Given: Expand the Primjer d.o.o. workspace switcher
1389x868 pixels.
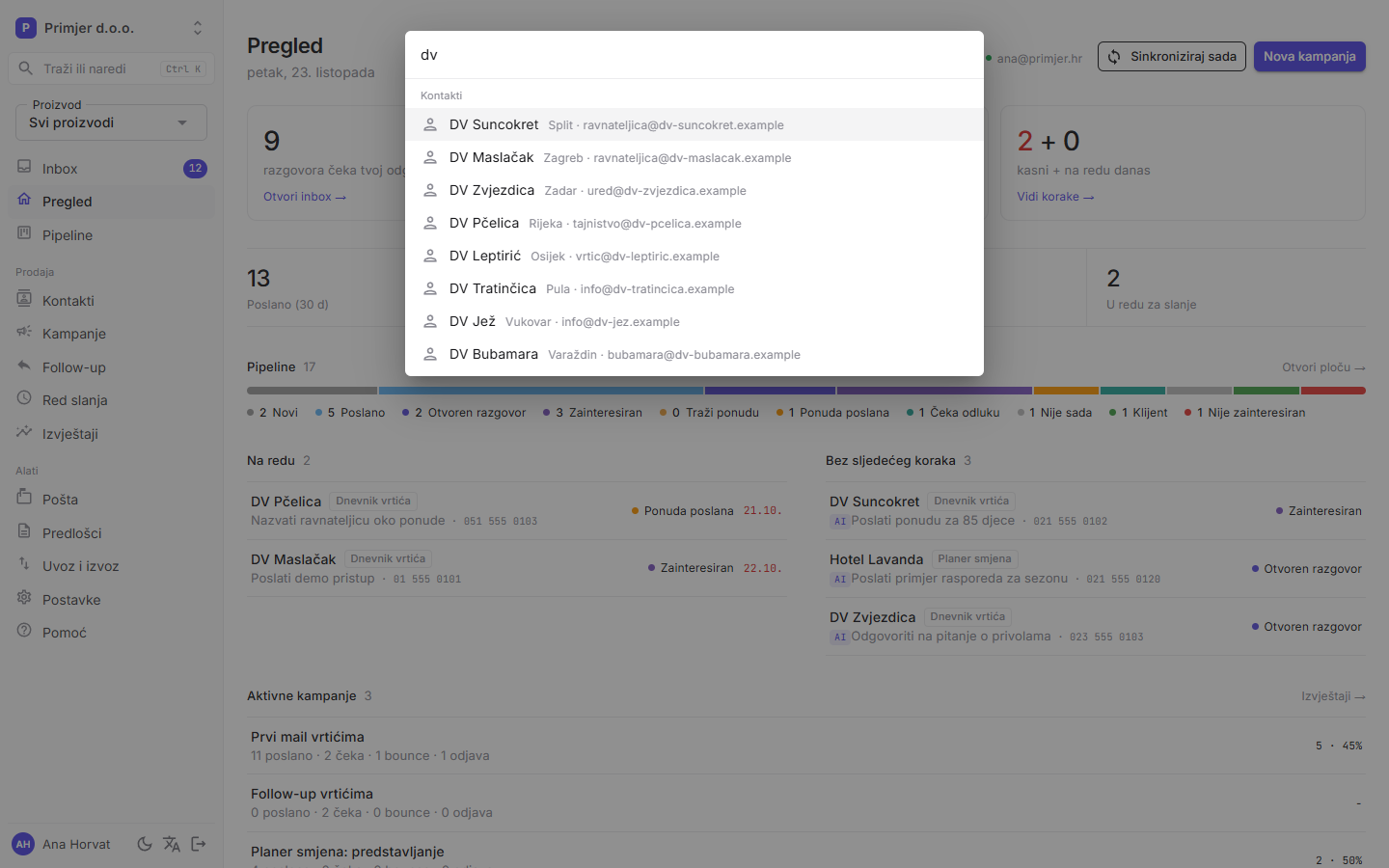Looking at the screenshot, I should point(111,28).
